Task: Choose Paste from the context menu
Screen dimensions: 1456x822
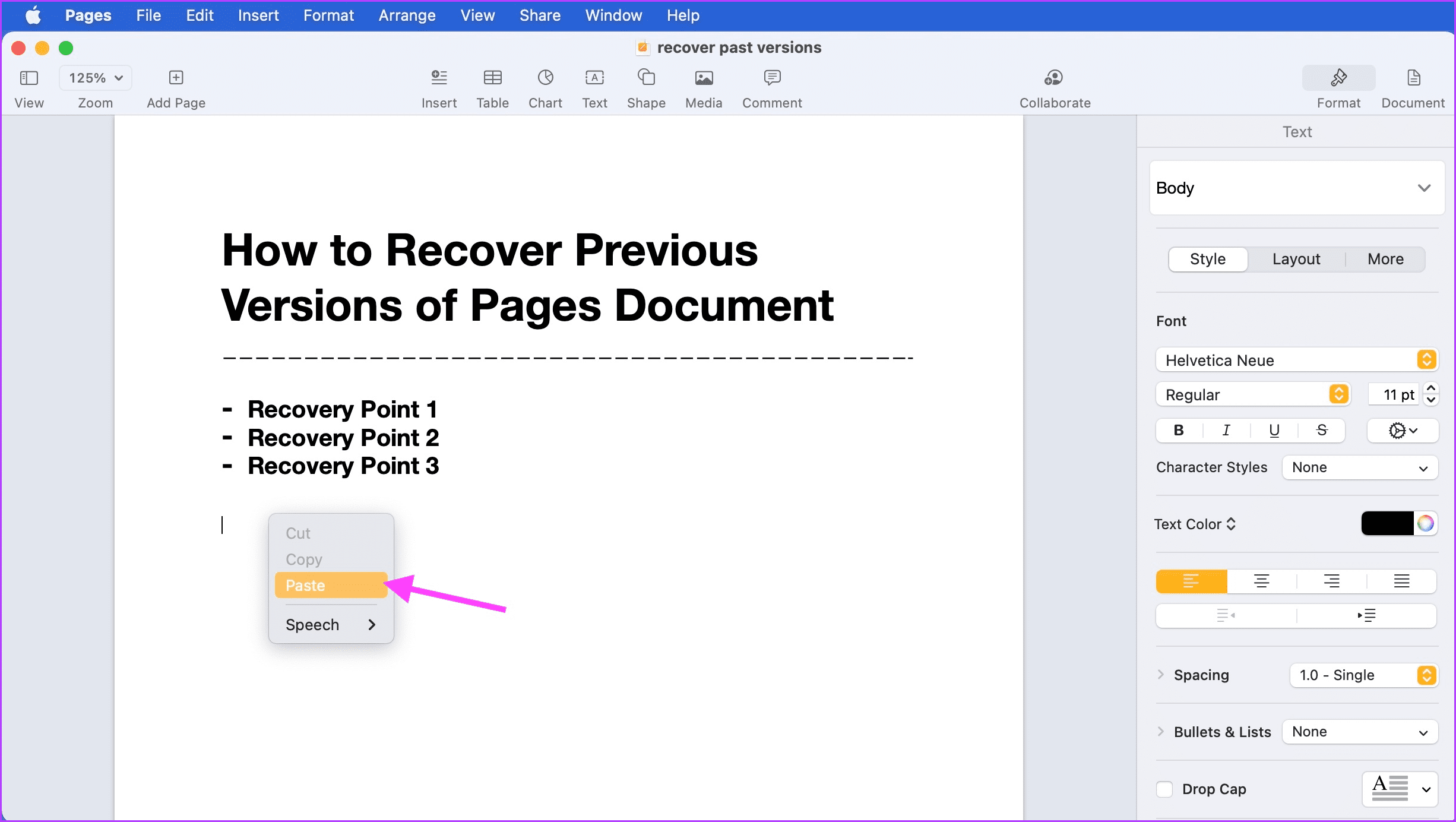Action: (x=331, y=585)
